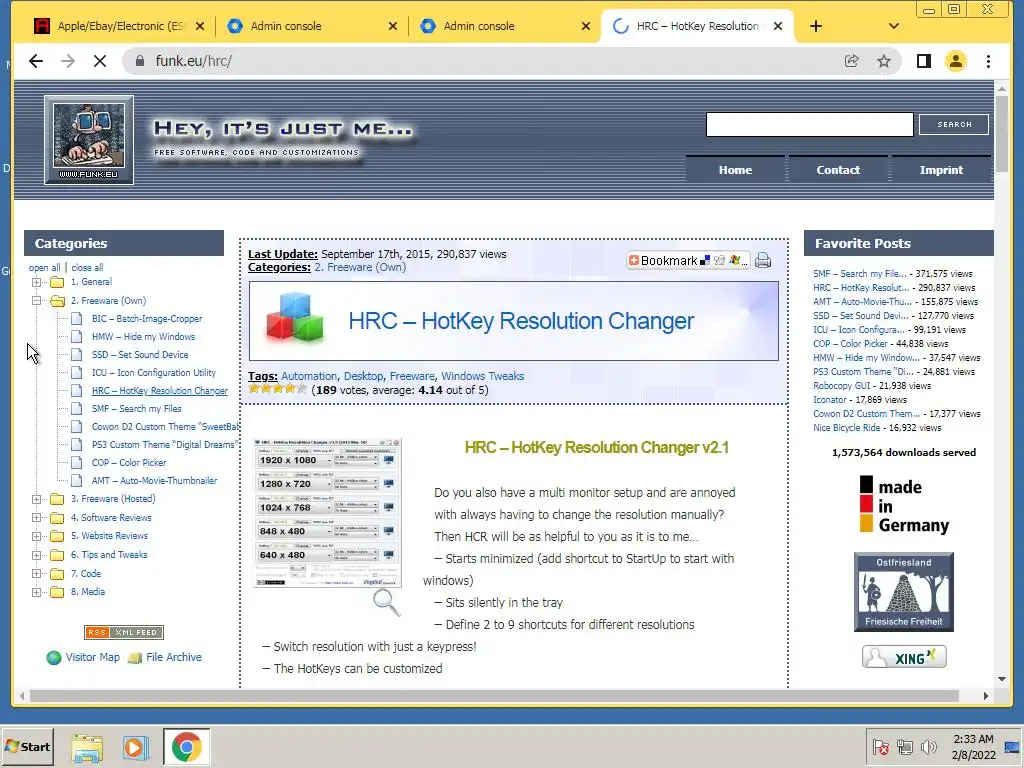1024x768 pixels.
Task: Click the Bookmark share button
Action: coord(688,261)
